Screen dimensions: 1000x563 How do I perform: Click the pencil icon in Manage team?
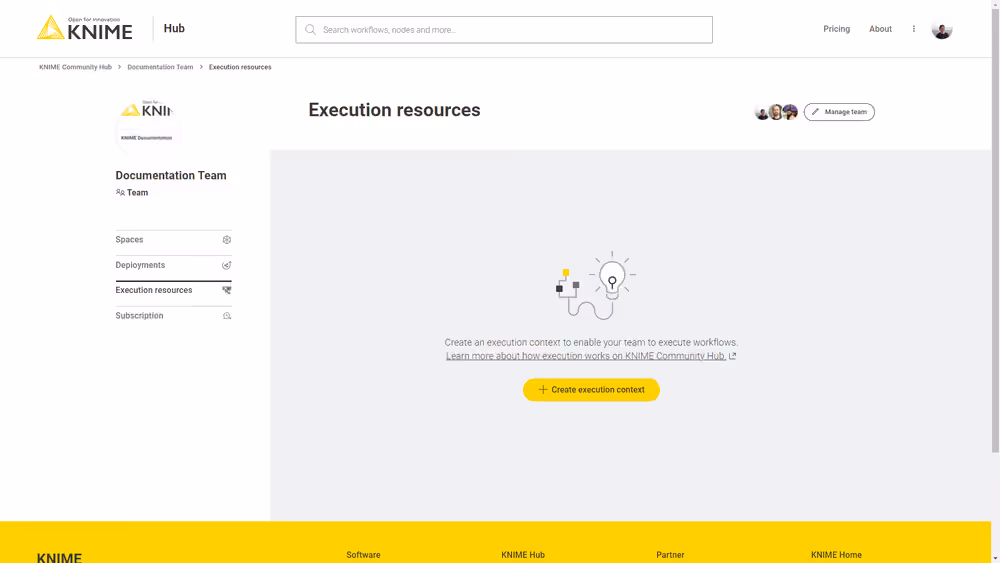click(815, 112)
